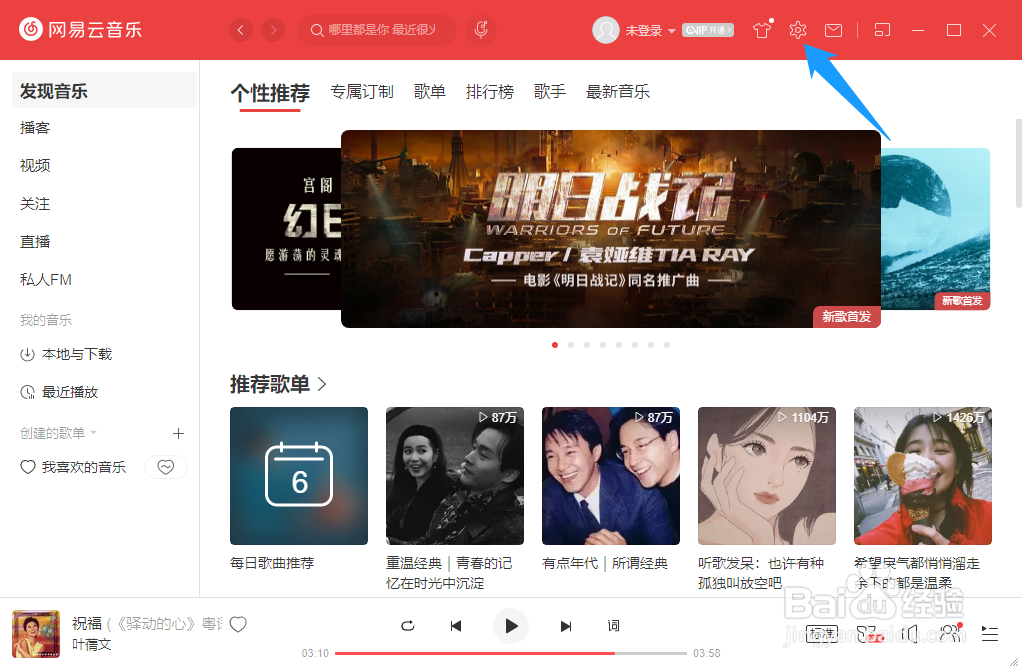
Task: Open 本地与下载 in the sidebar
Action: [66, 355]
